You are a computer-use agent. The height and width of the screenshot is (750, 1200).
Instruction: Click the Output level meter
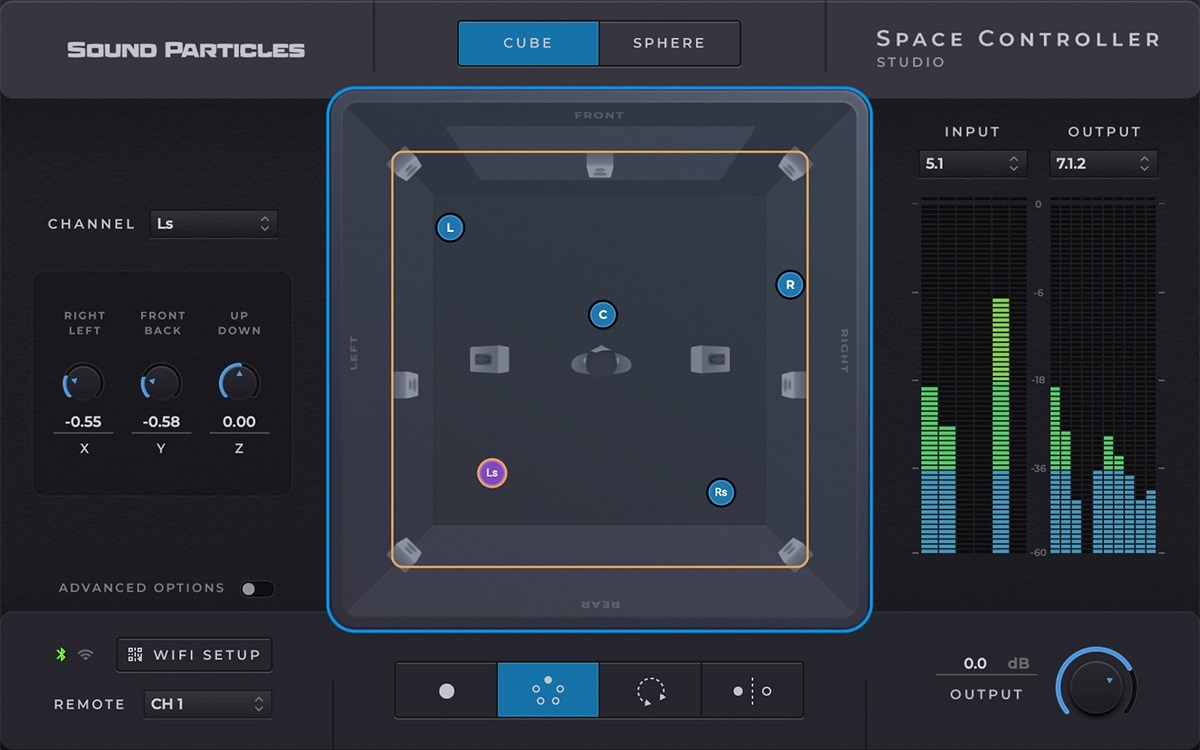pyautogui.click(x=1103, y=376)
